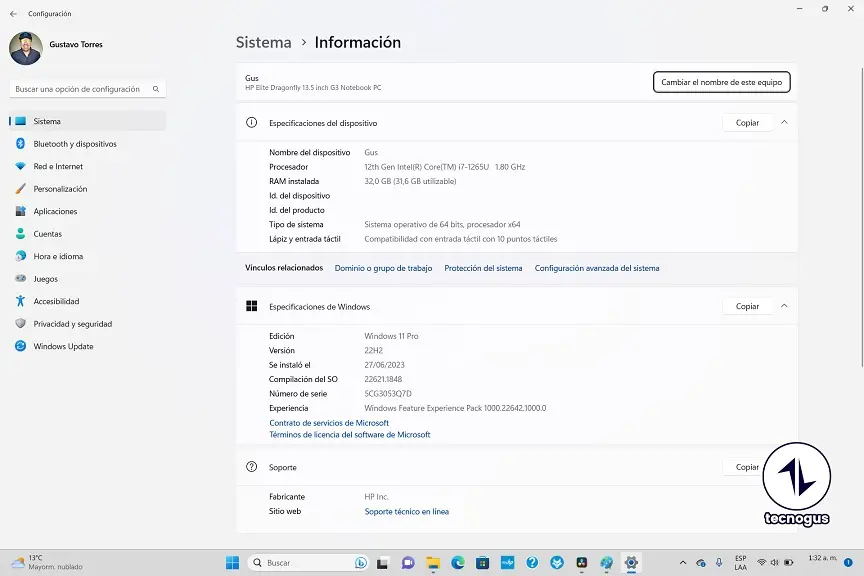Open the blue notification badge

point(849,563)
